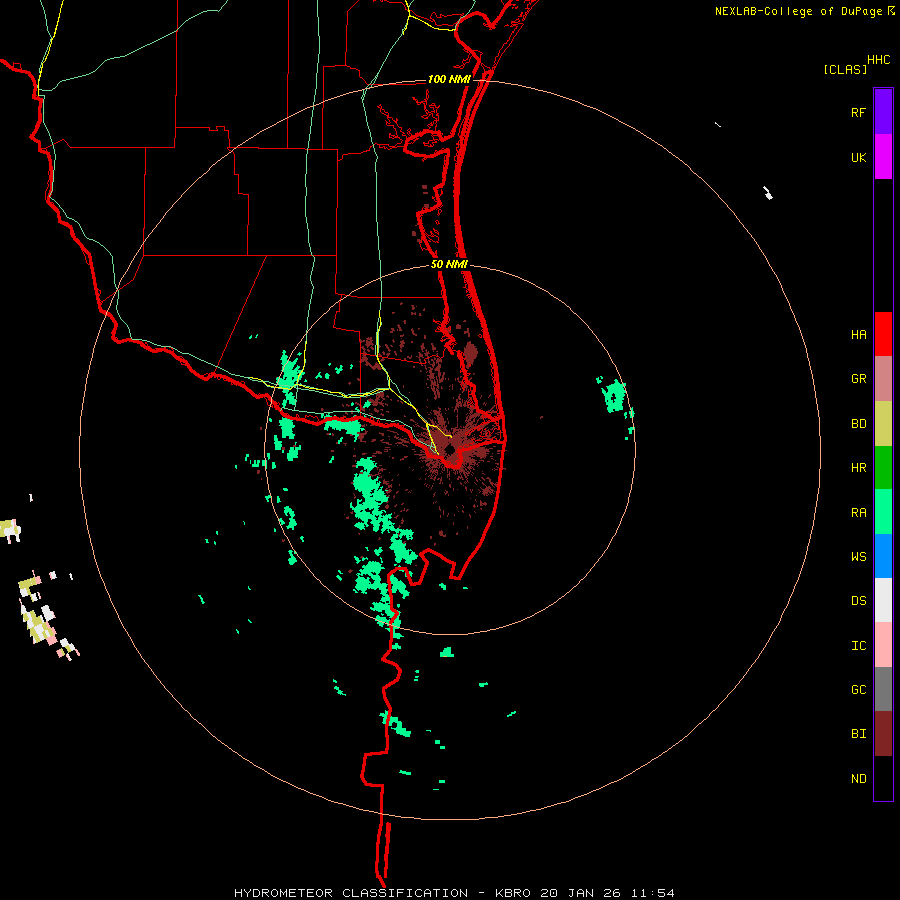Click the UK legend label text

click(x=858, y=158)
